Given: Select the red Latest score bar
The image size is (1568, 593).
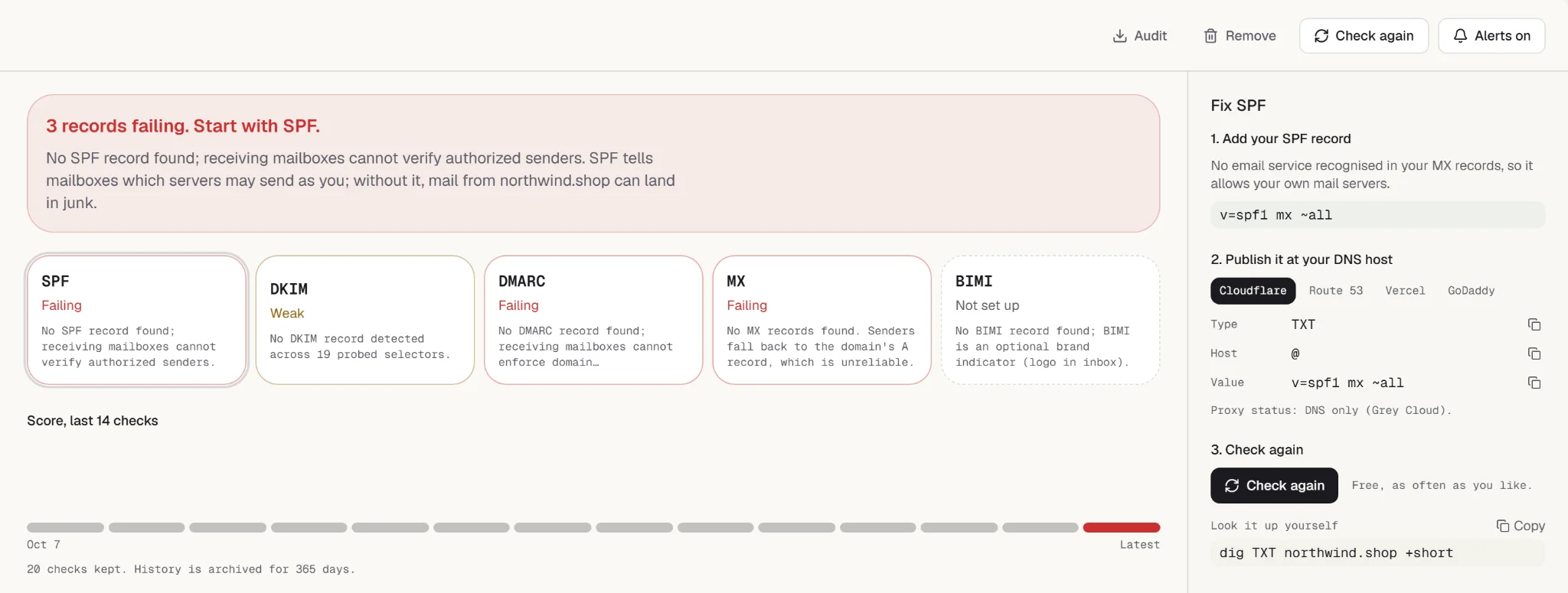Looking at the screenshot, I should (x=1122, y=527).
